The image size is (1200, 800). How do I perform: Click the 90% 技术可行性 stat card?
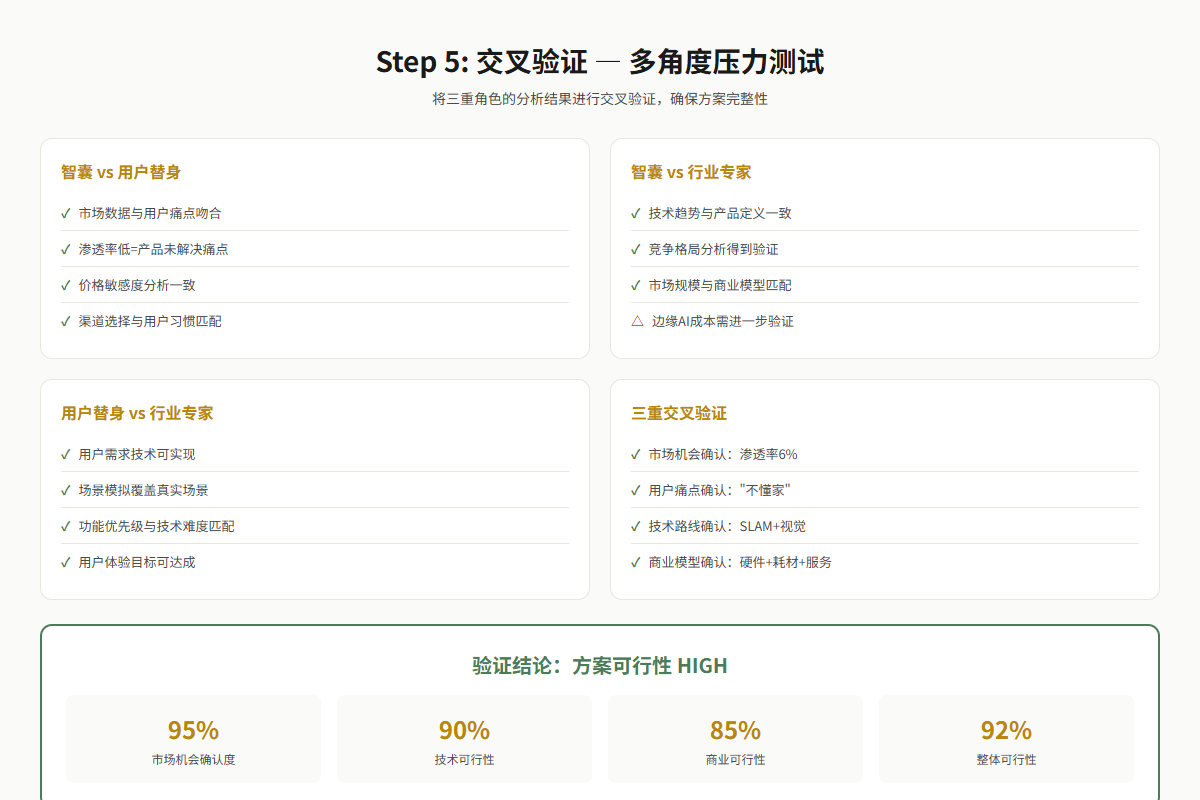pos(464,739)
